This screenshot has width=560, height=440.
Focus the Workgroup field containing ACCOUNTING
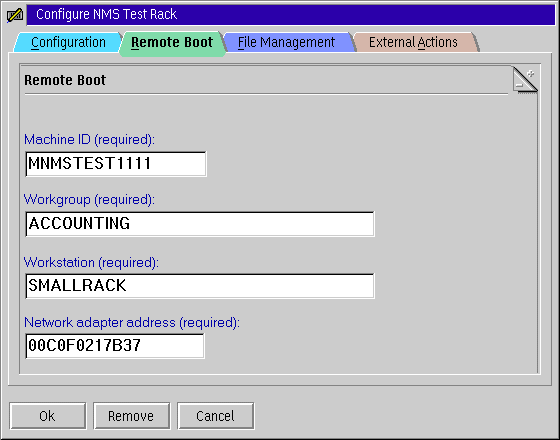[x=200, y=224]
